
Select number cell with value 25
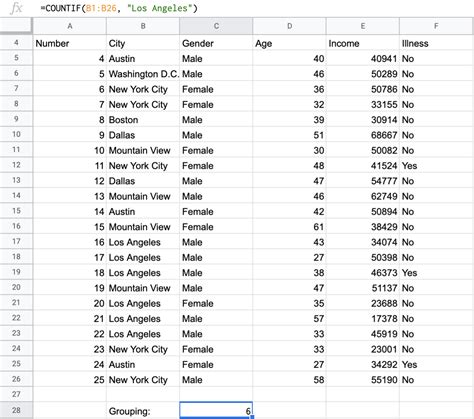click(70, 380)
